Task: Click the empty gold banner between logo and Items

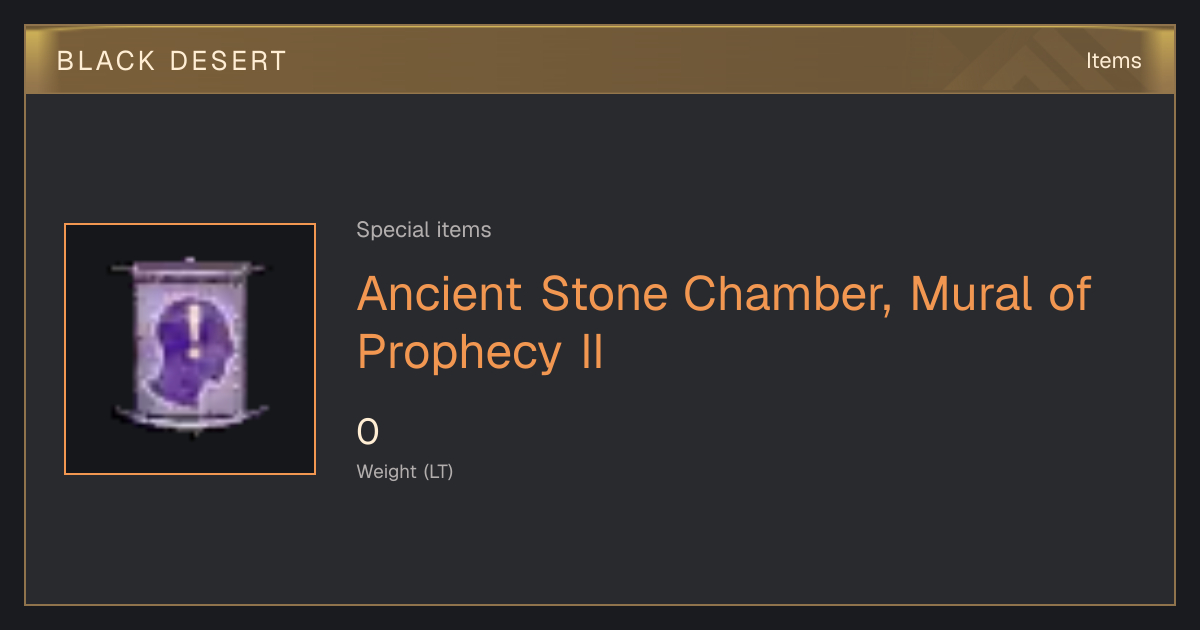Action: pyautogui.click(x=680, y=61)
